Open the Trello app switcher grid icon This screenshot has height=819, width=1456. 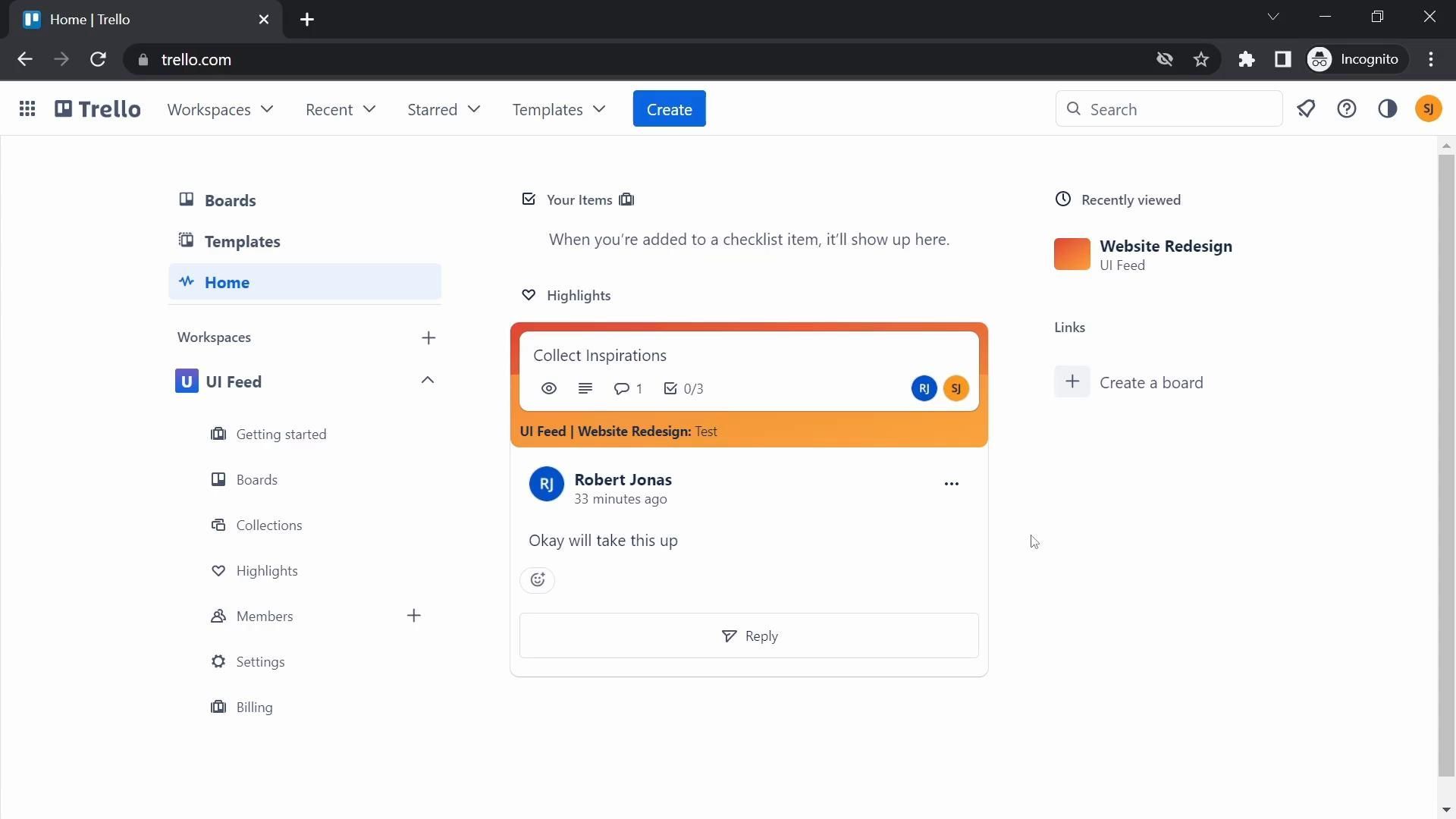(x=27, y=109)
